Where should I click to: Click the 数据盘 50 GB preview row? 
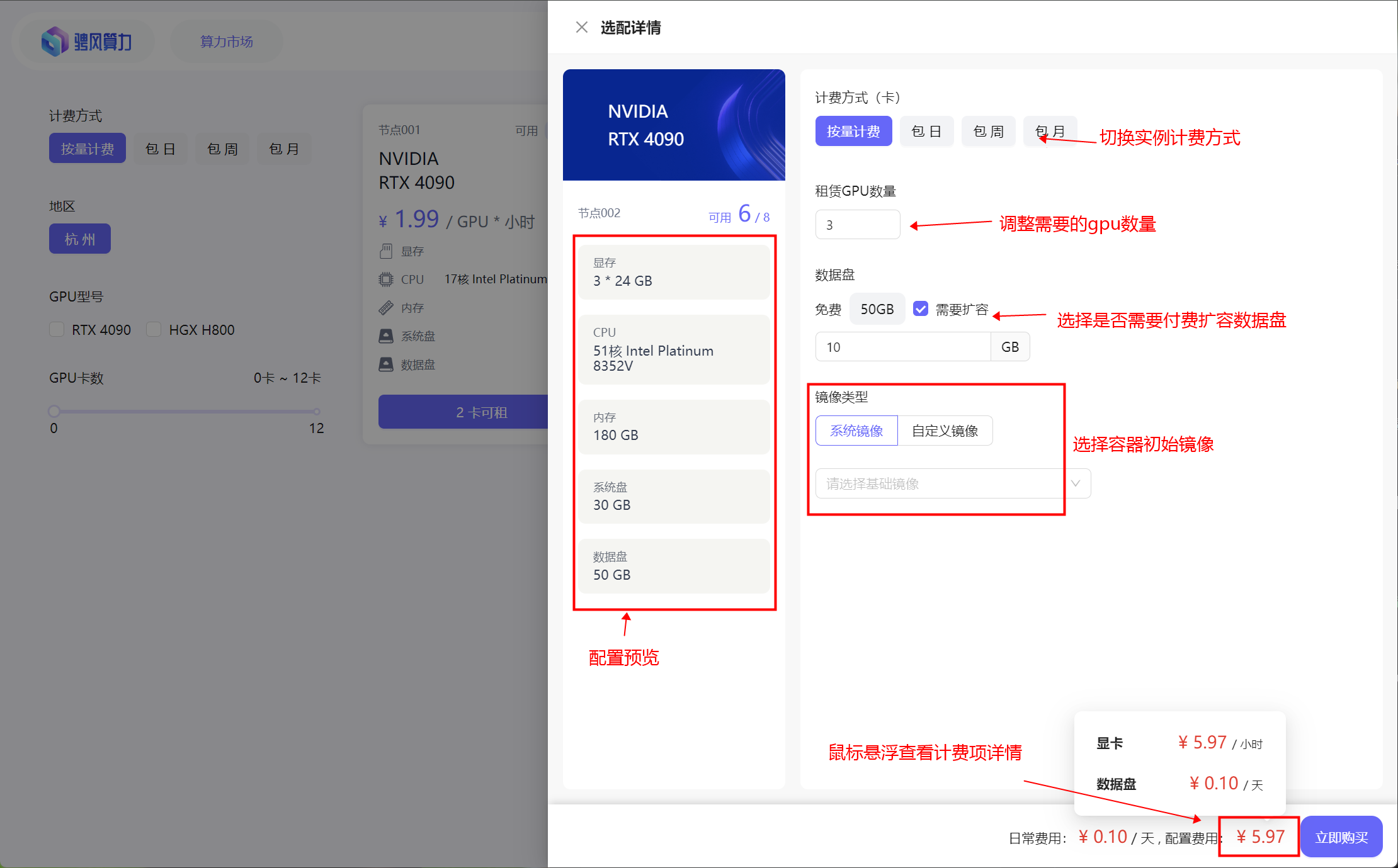click(674, 566)
